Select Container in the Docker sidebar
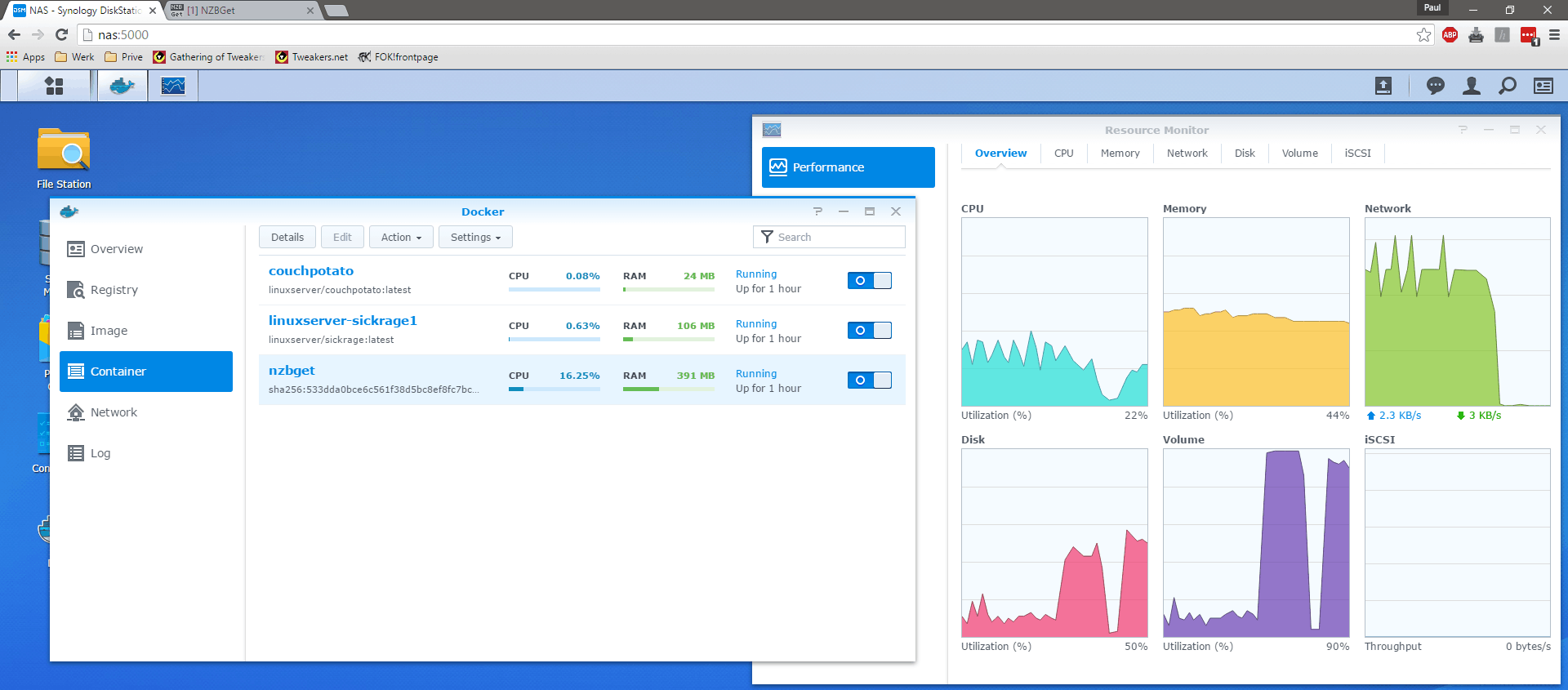This screenshot has height=690, width=1568. point(146,372)
